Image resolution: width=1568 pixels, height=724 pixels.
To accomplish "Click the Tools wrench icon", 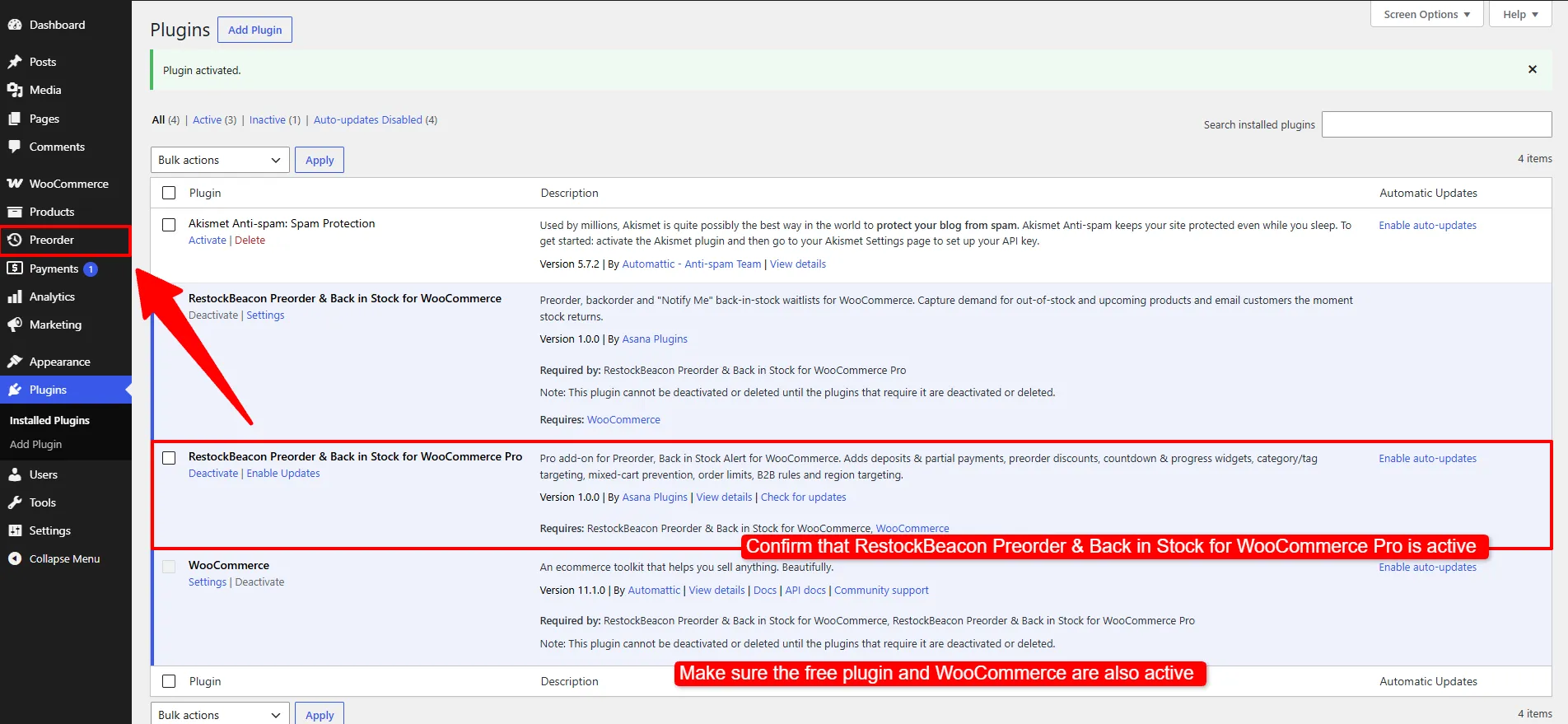I will pos(15,502).
